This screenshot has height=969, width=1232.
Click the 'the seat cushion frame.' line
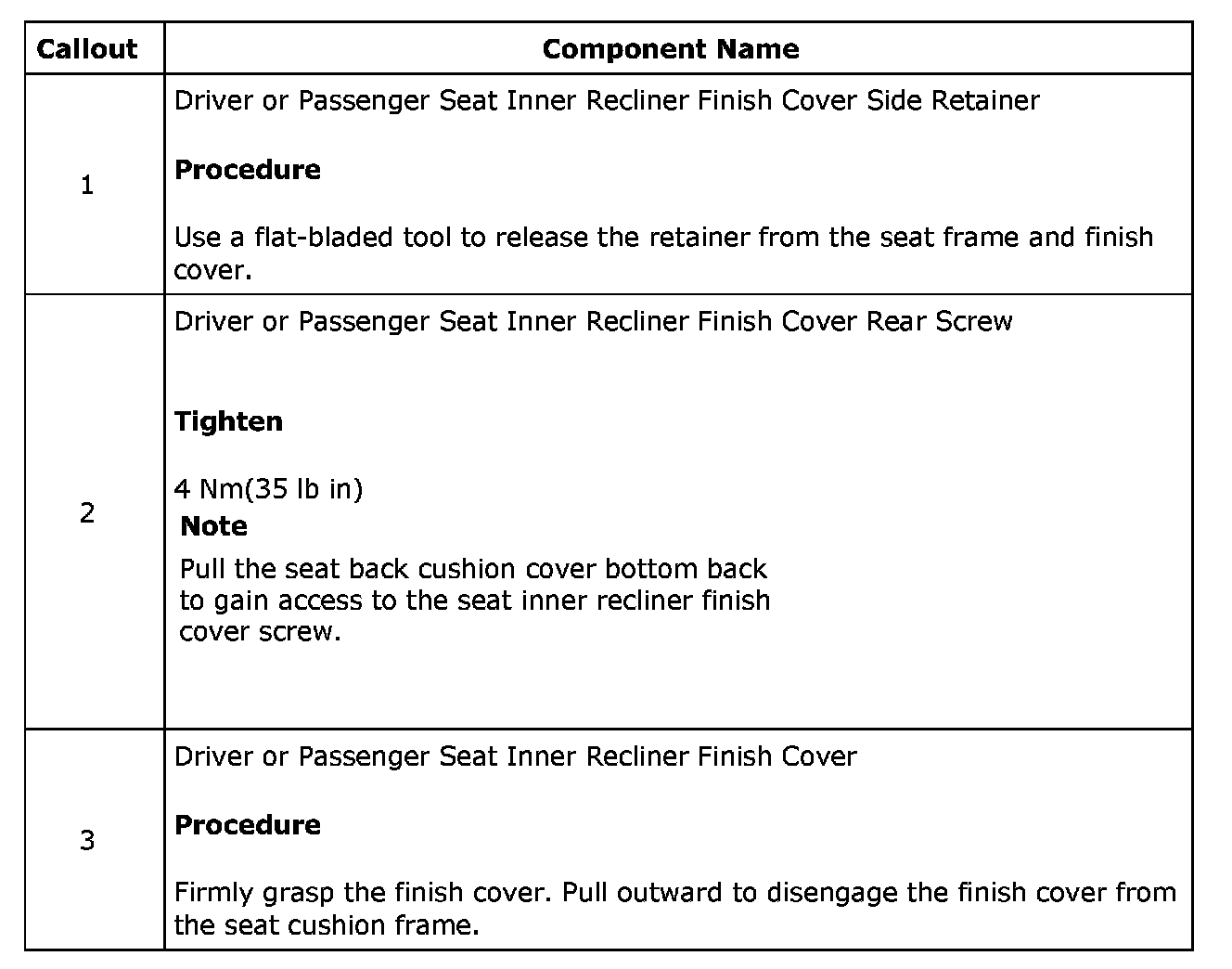[327, 925]
